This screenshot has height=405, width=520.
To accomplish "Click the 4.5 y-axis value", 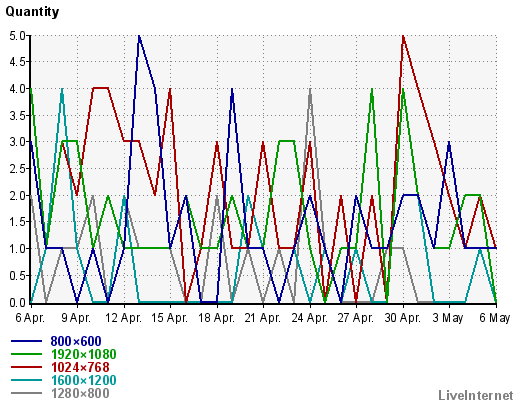I will [x=18, y=62].
